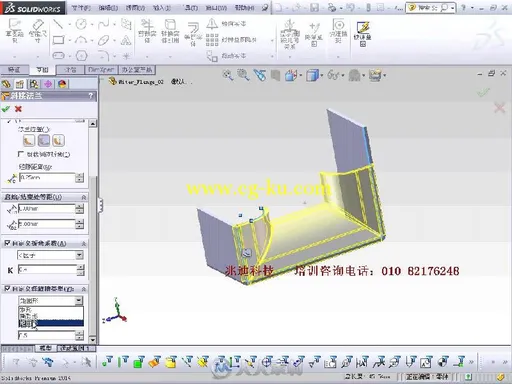Click the gap distance spinner arrows
The width and height of the screenshot is (512, 384).
tap(80, 178)
